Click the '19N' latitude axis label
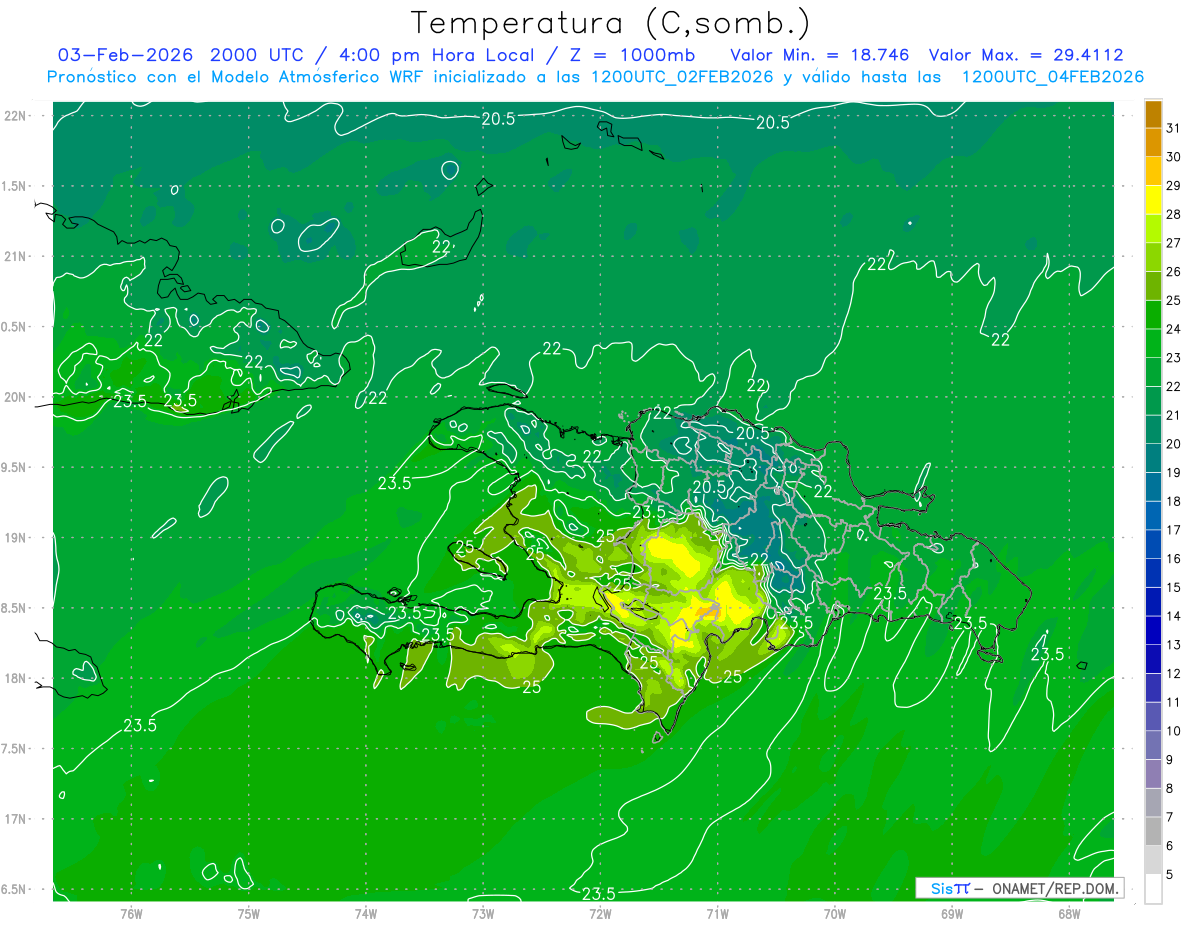 tap(17, 537)
